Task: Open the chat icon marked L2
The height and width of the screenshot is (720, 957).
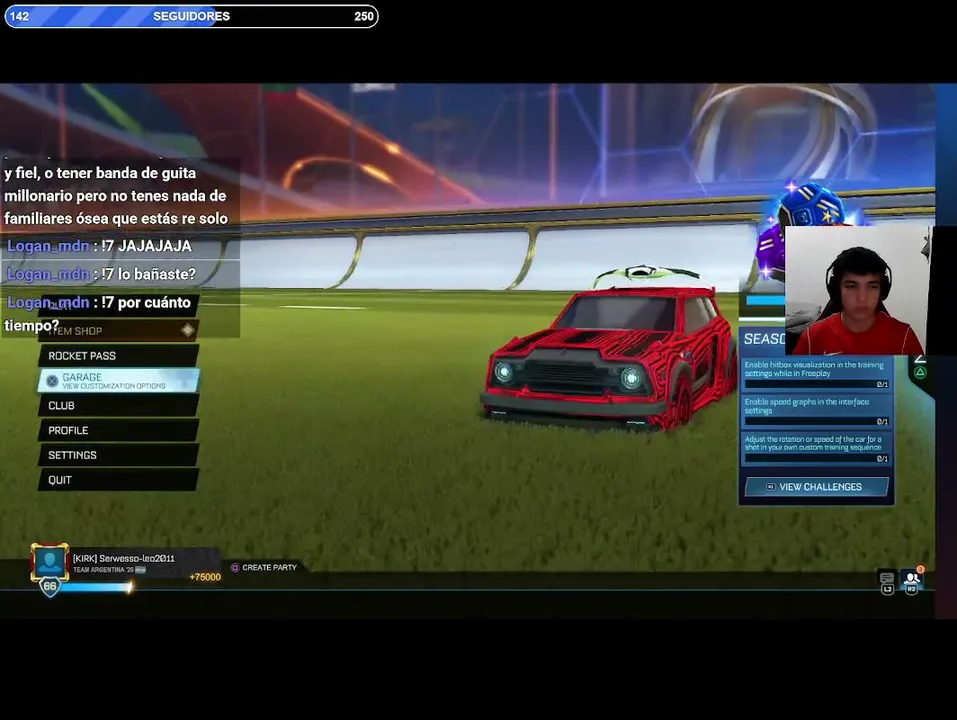Action: [x=887, y=582]
